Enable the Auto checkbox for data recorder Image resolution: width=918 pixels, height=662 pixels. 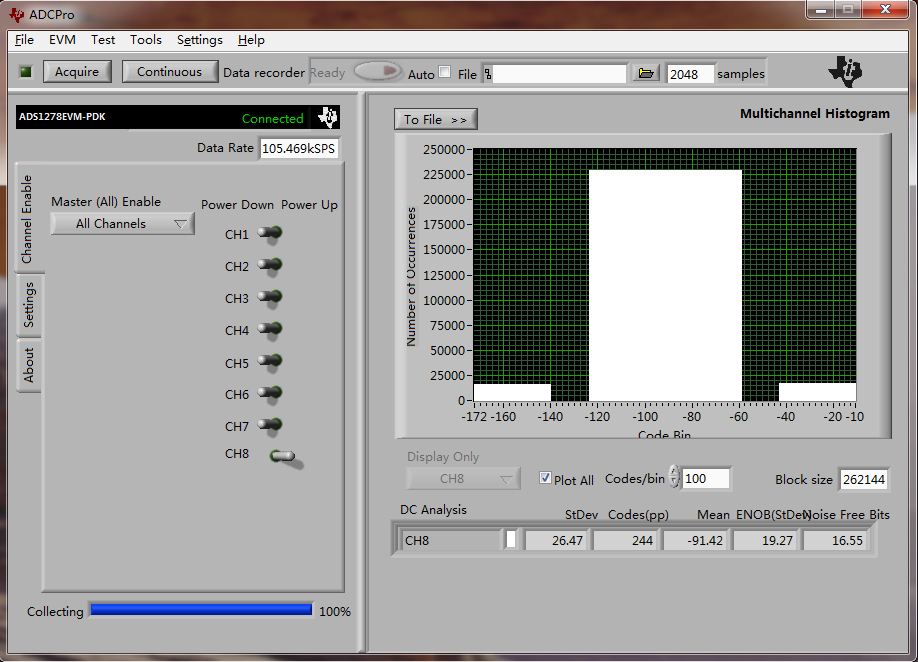[x=445, y=72]
